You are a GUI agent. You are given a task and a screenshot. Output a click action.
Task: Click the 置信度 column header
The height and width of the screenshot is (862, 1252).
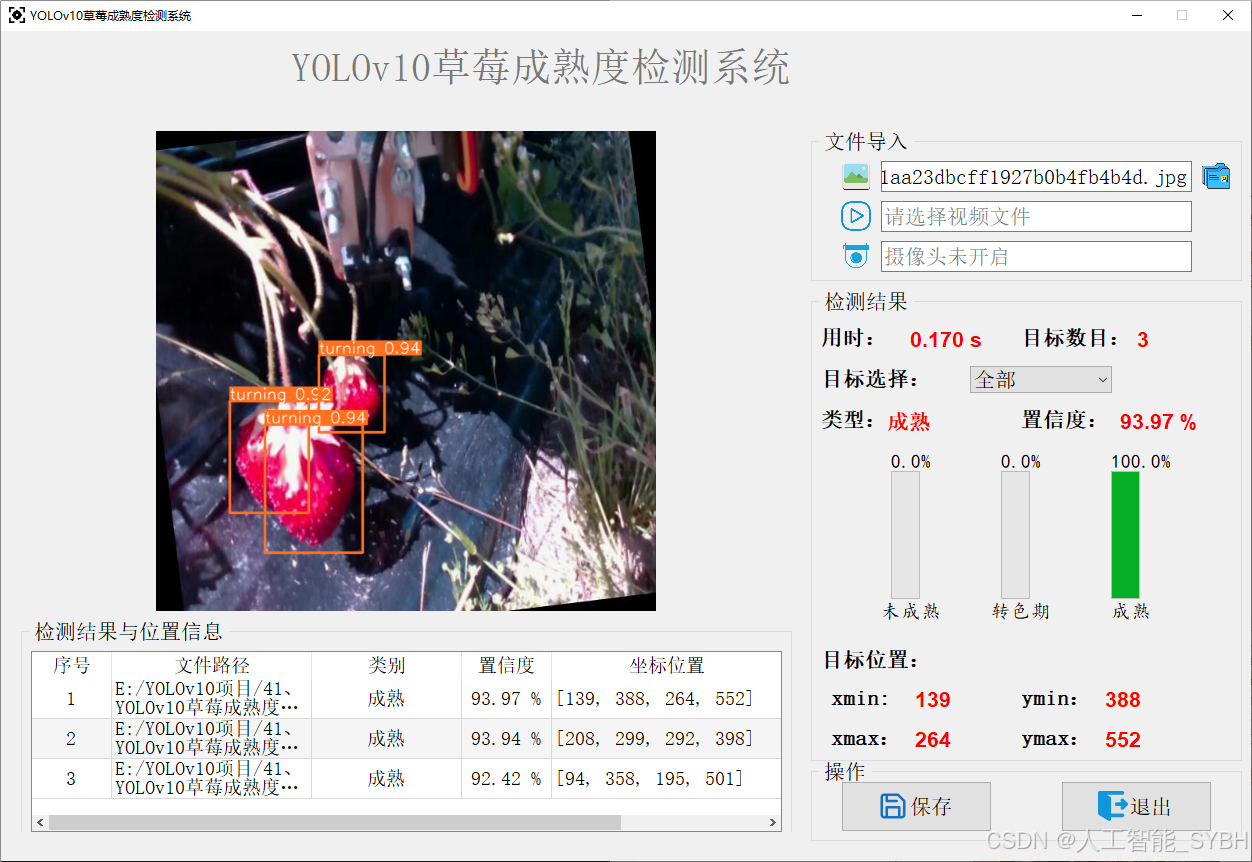pyautogui.click(x=506, y=665)
